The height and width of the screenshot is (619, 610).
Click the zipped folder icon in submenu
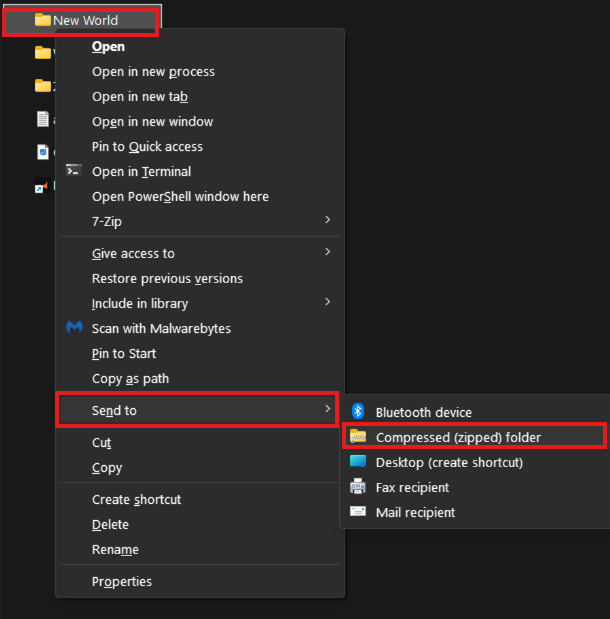[x=358, y=437]
